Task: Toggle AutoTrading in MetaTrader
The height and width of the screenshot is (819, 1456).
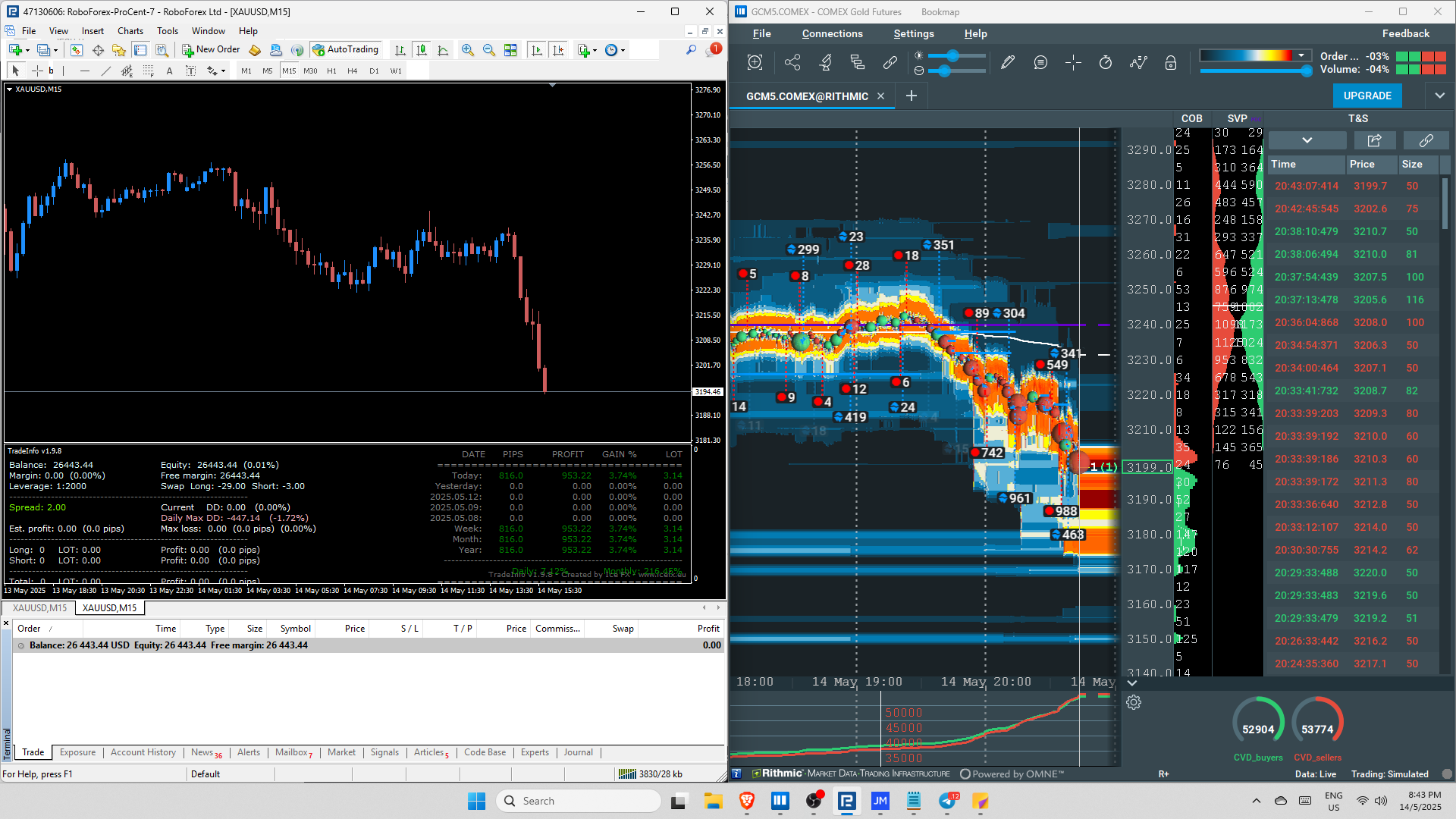Action: coord(345,50)
